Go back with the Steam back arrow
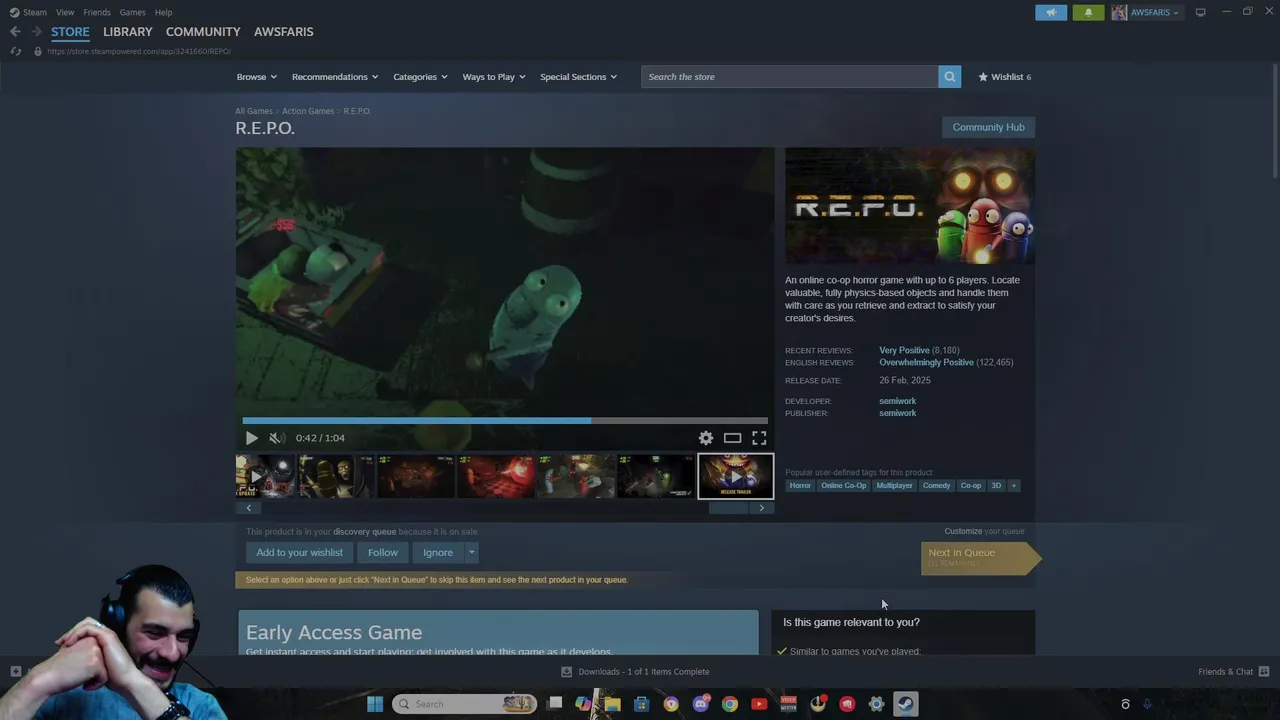Viewport: 1280px width, 720px height. point(15,32)
